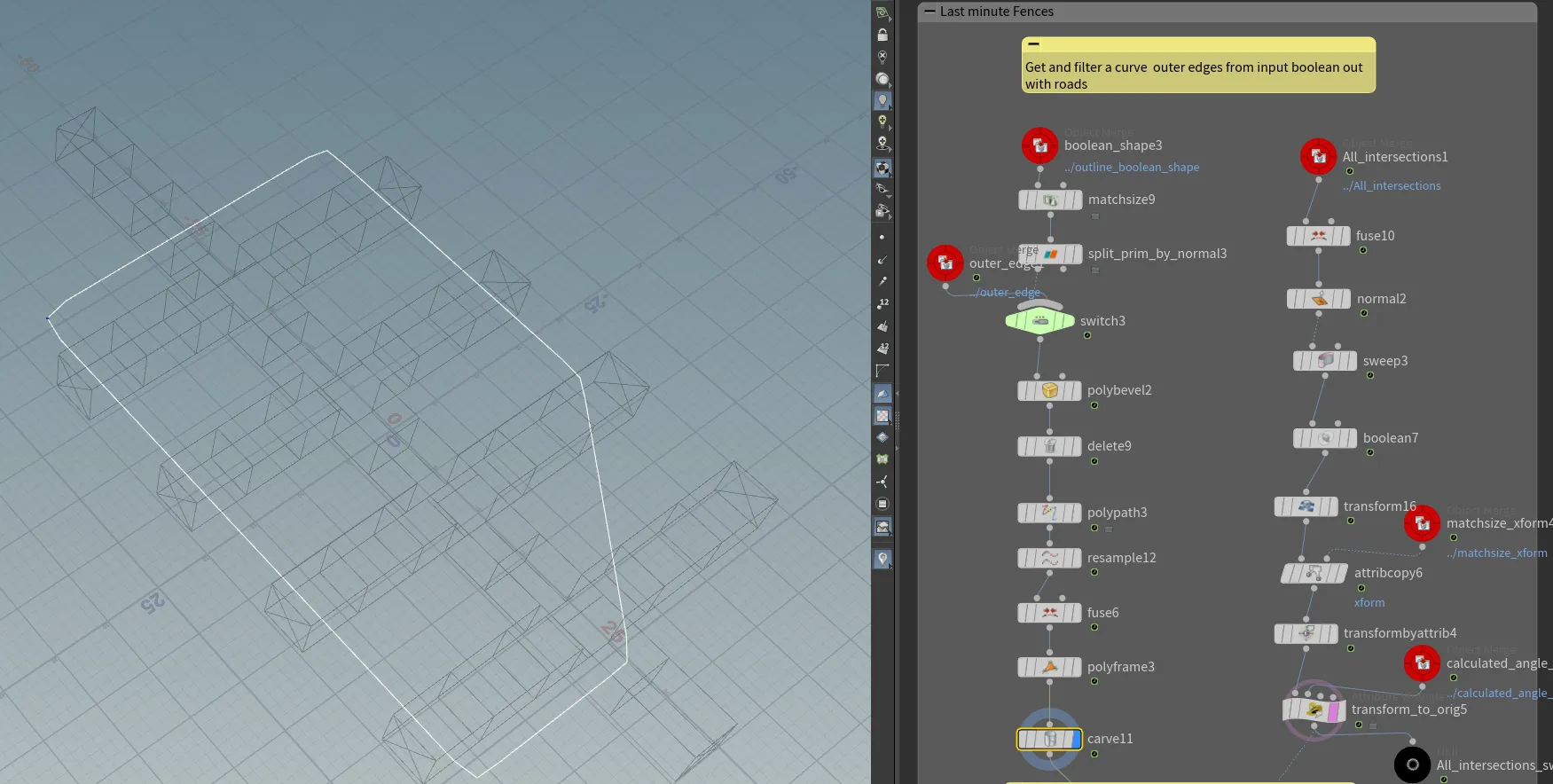
Task: Collapse the Last minute Fences network box
Action: [929, 12]
